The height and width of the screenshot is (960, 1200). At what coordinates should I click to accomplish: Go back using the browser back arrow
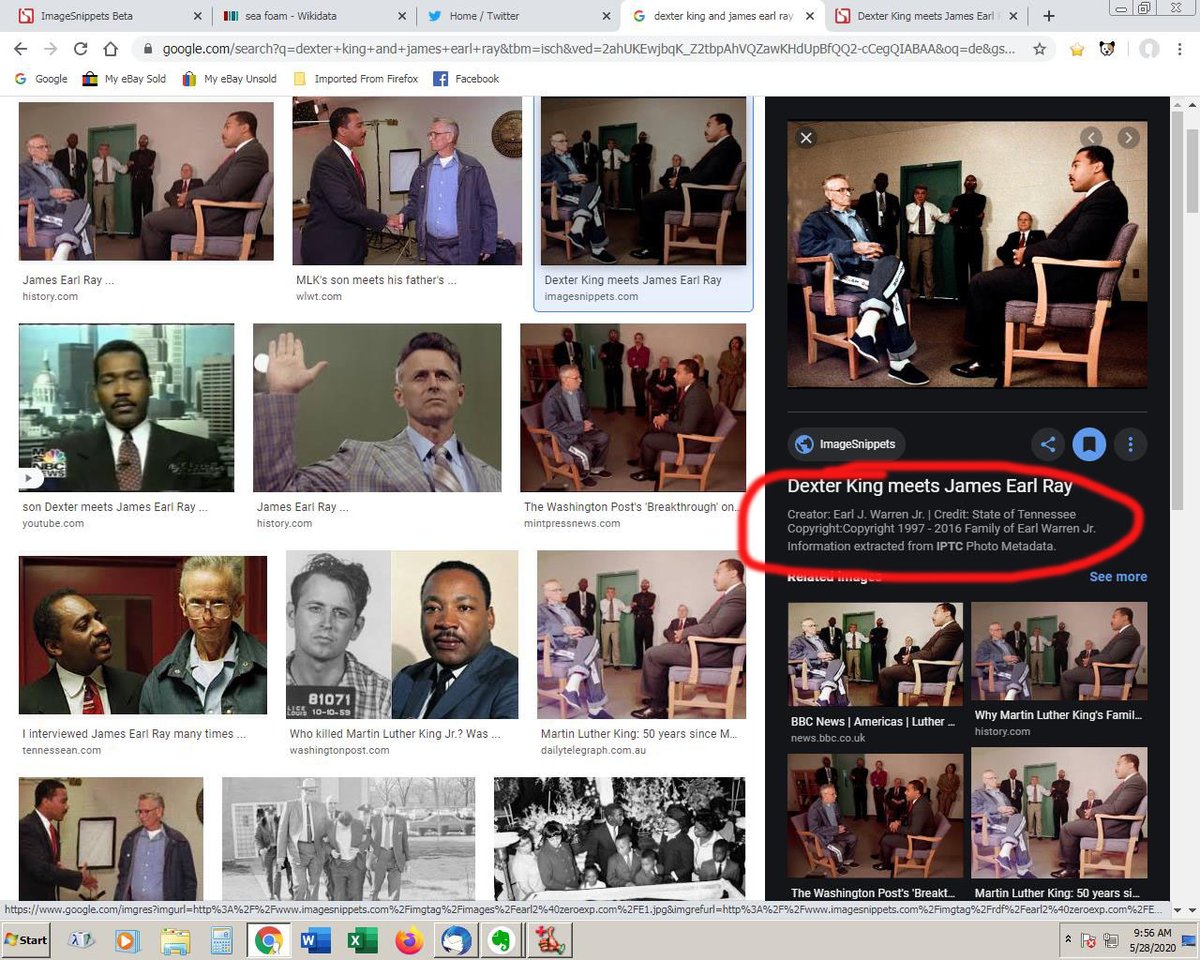click(20, 48)
